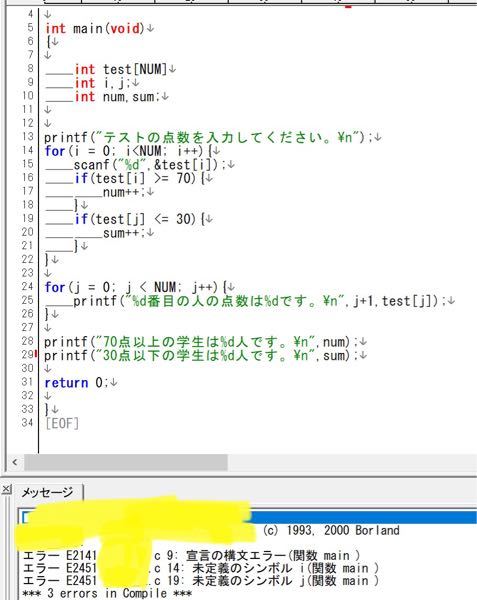Select the メッセージ tab
Viewport: 477px width, 600px height.
coord(47,492)
